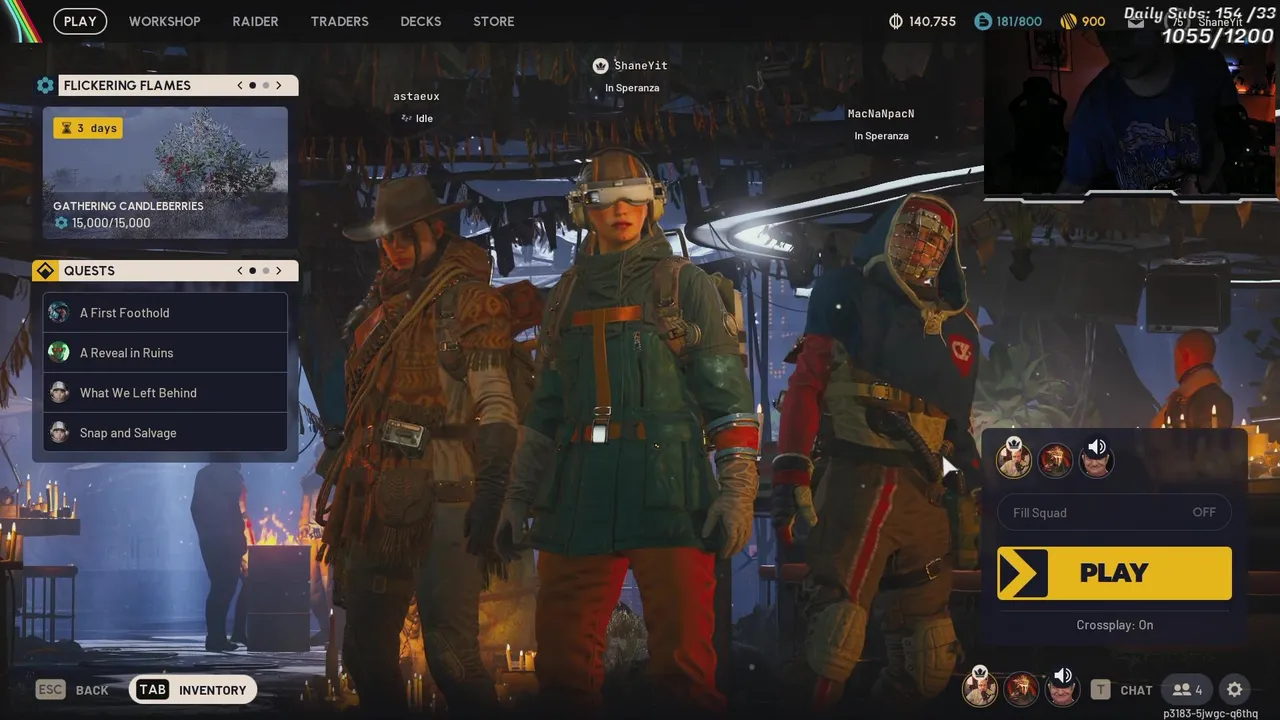Click the yellow striped currency icon beside 900
Viewport: 1280px width, 720px height.
1068,21
